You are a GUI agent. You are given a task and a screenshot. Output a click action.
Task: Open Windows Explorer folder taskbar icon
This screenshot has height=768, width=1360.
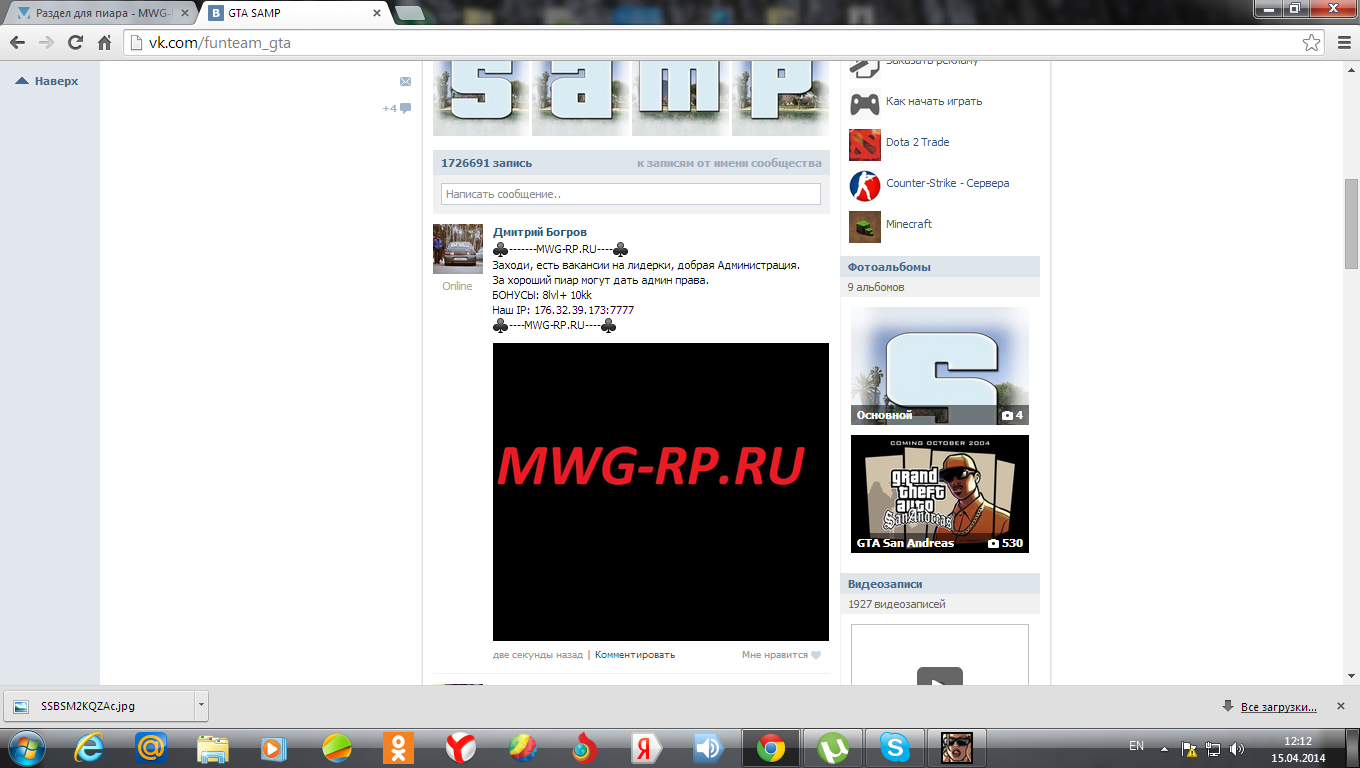[x=213, y=748]
